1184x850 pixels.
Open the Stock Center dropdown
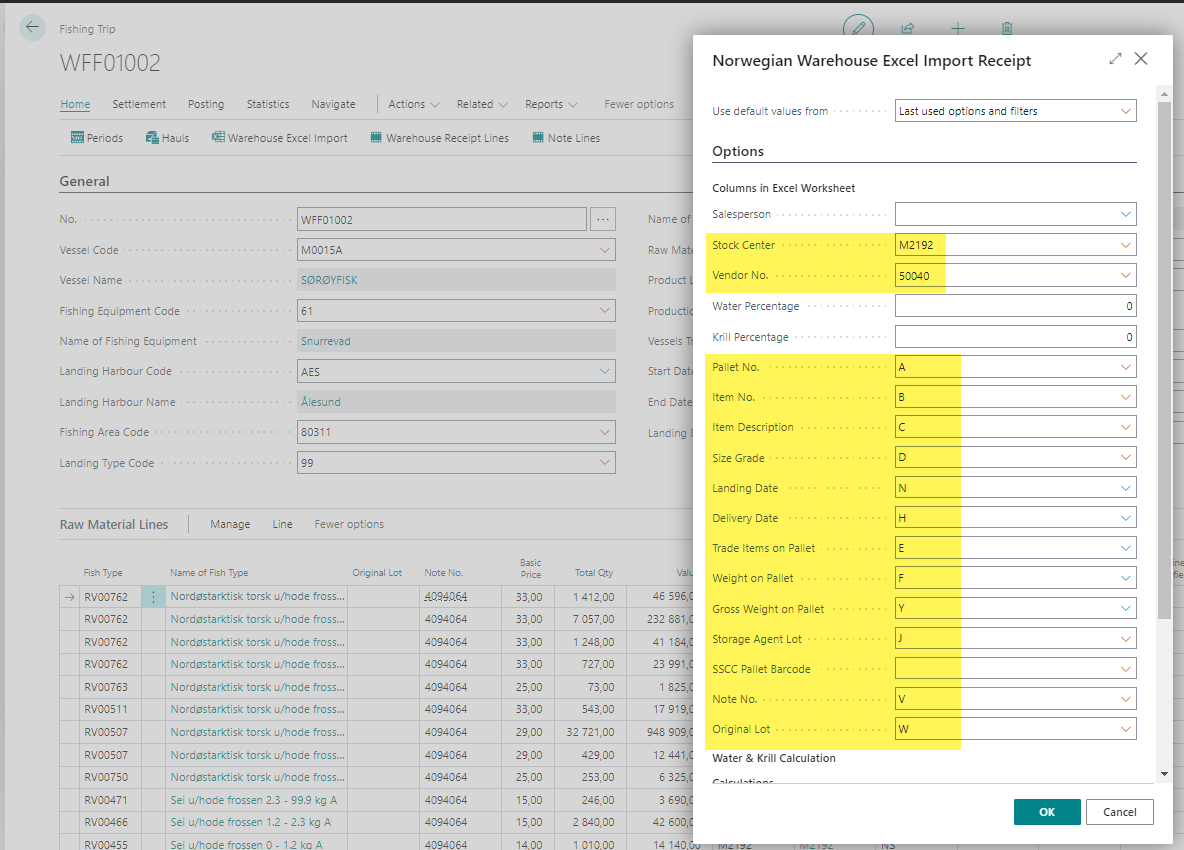point(1126,245)
